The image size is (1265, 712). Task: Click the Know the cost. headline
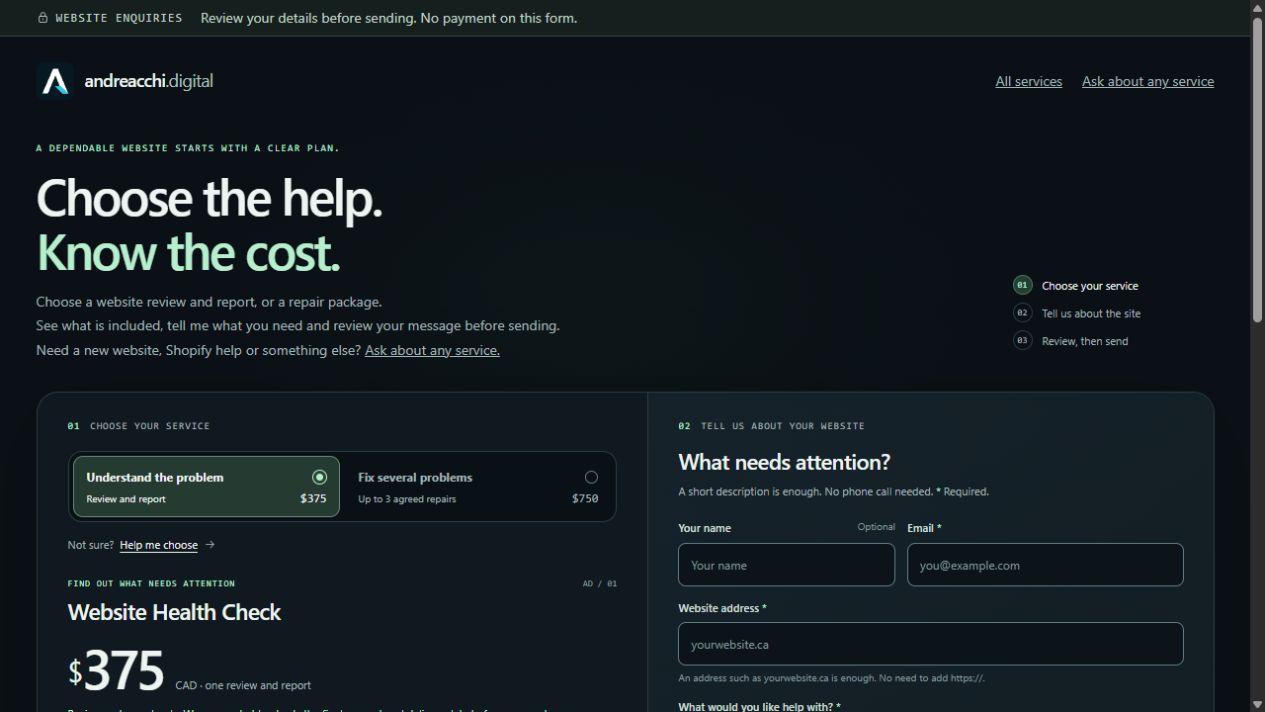click(188, 252)
